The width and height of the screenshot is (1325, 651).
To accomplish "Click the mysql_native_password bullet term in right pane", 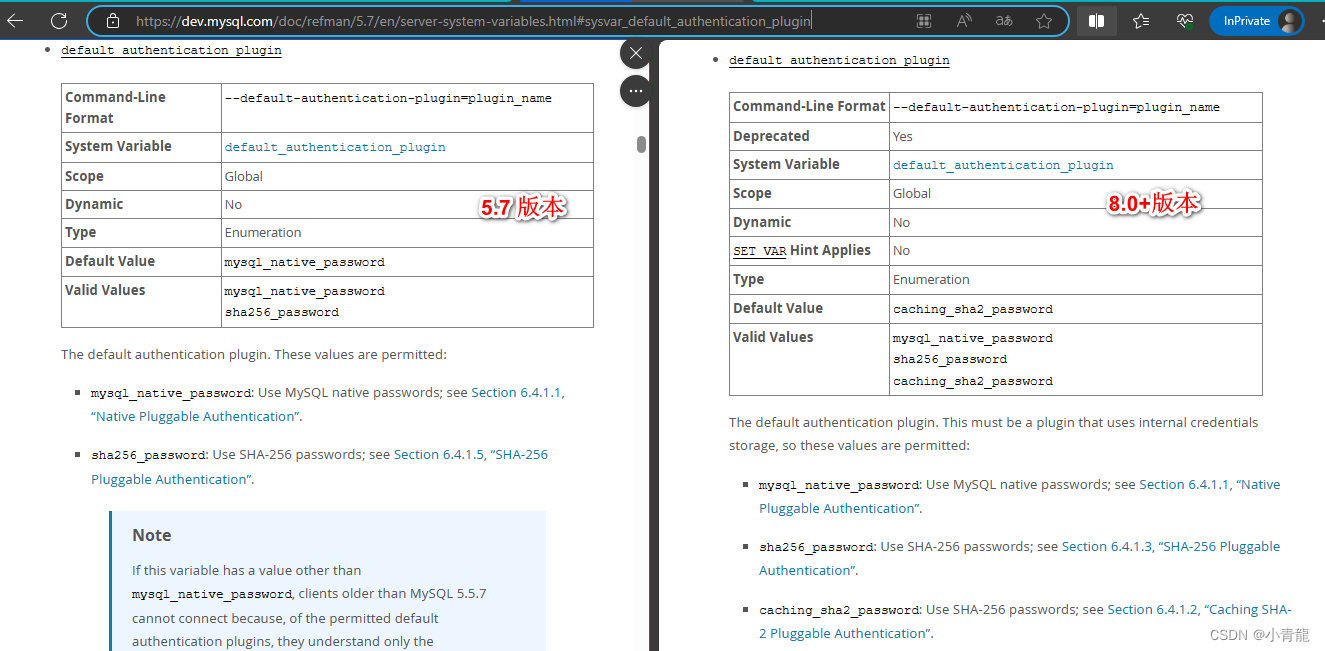I will coord(839,485).
